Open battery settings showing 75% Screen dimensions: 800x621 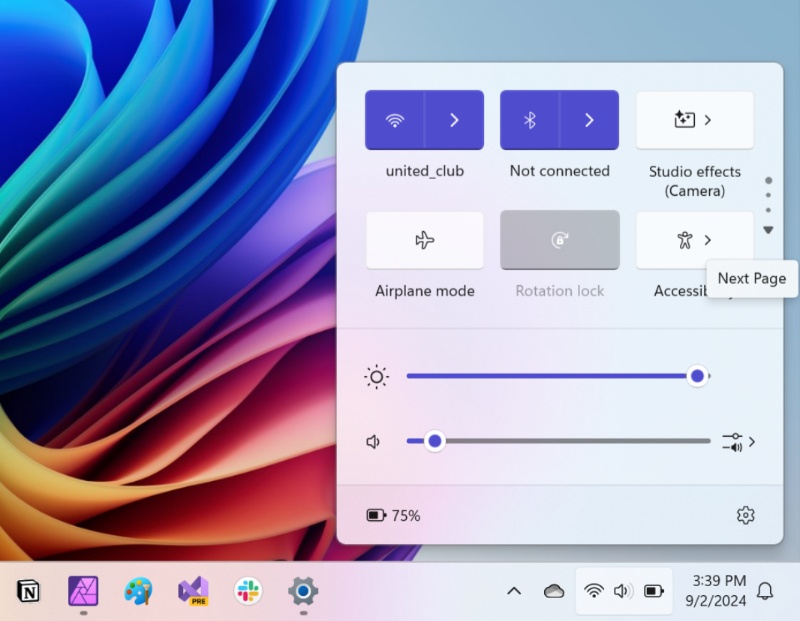[x=393, y=516]
